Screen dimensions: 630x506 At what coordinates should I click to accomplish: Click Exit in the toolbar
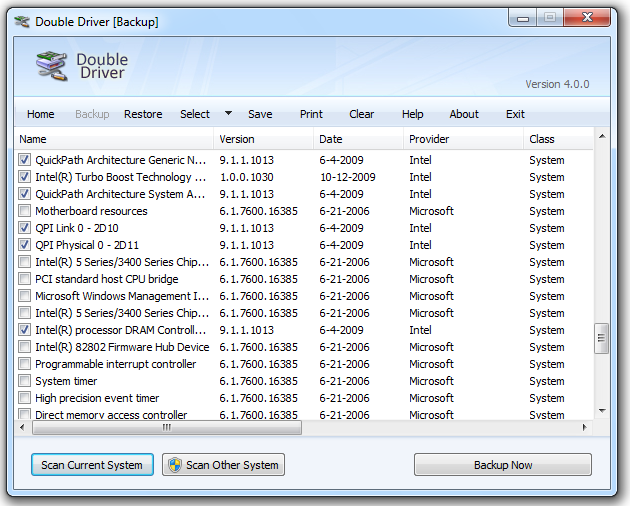515,114
